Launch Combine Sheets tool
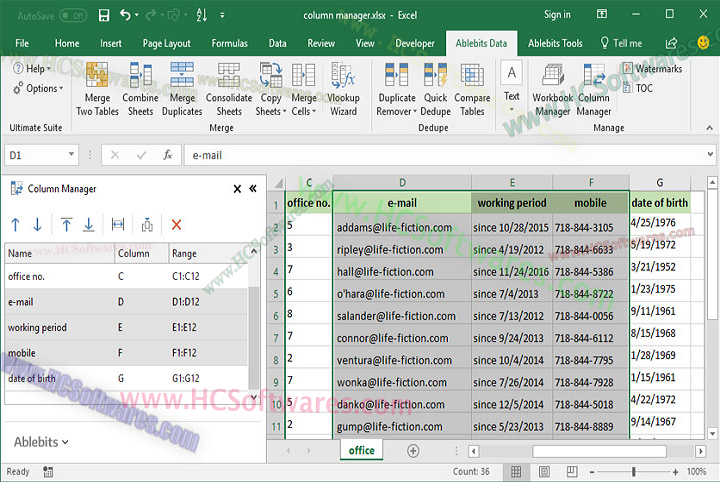 [140, 89]
